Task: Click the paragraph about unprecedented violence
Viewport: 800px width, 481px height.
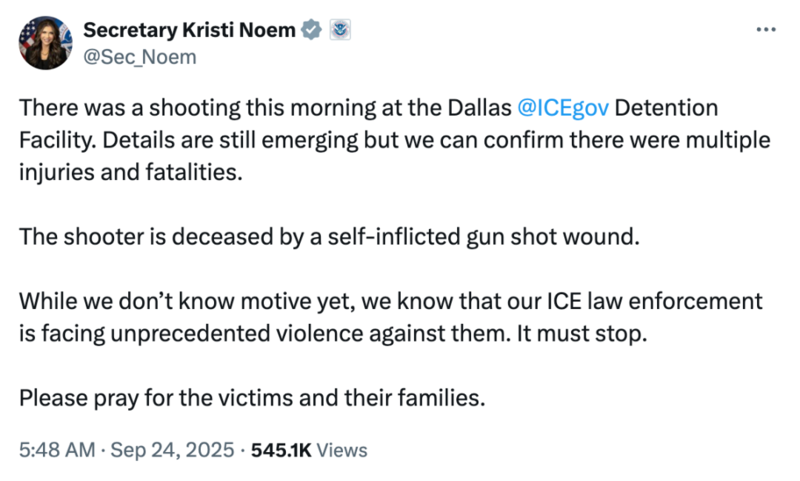Action: point(390,317)
